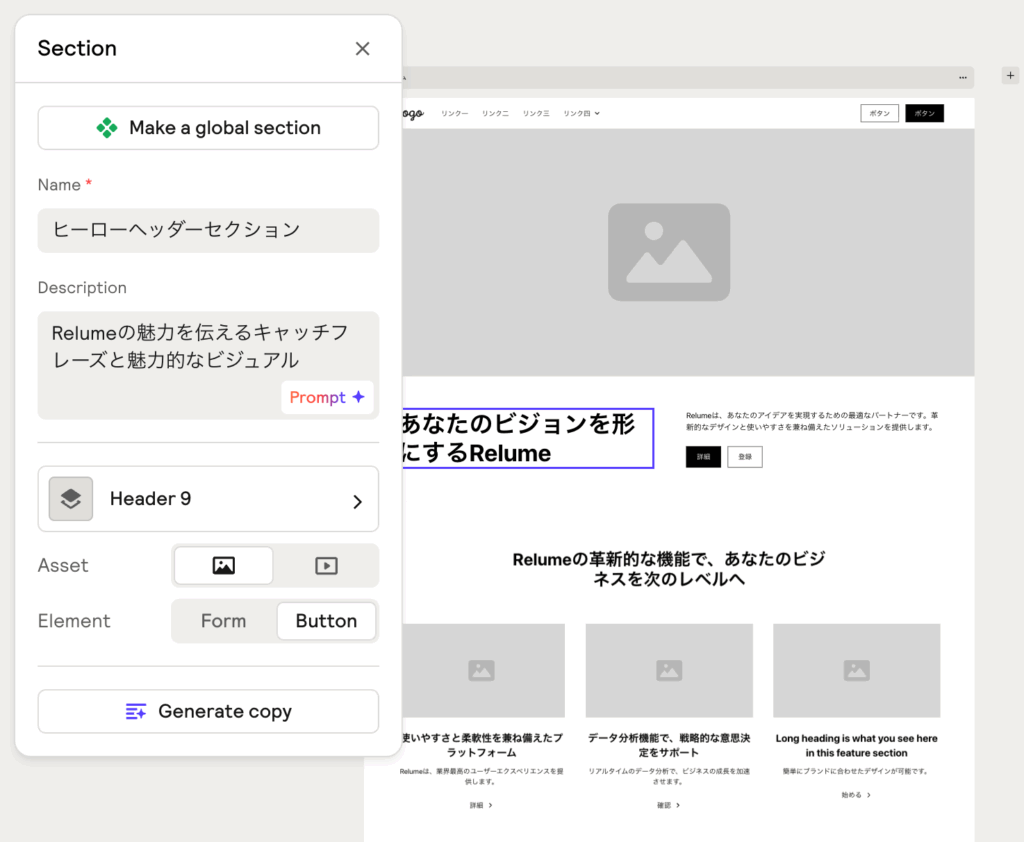Image resolution: width=1024 pixels, height=842 pixels.
Task: Switch Element to Button
Action: point(326,621)
